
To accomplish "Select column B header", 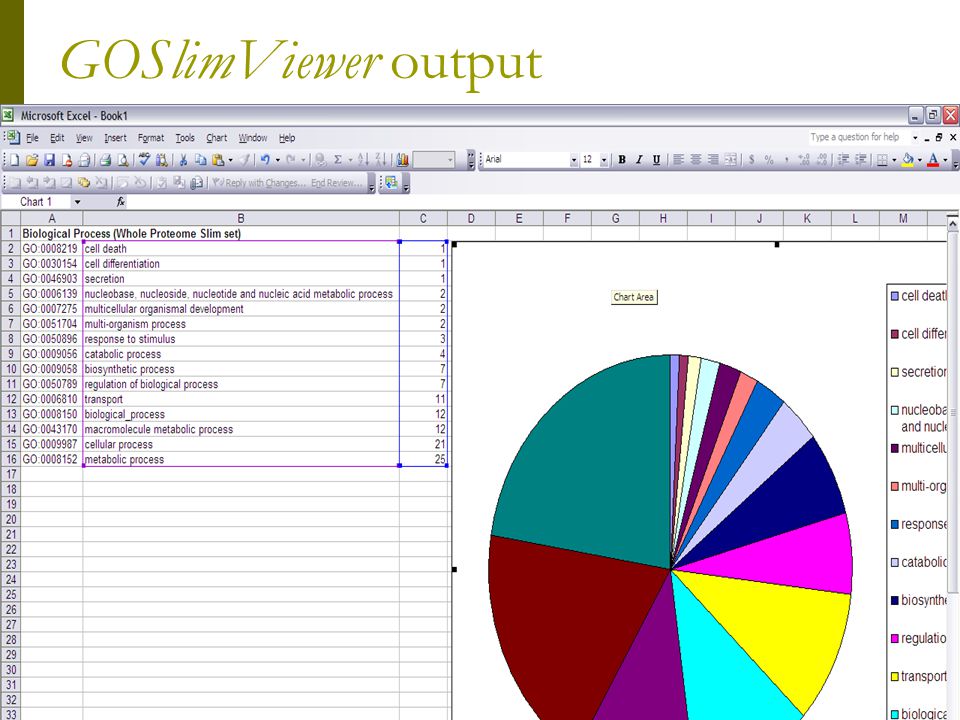I will click(241, 219).
